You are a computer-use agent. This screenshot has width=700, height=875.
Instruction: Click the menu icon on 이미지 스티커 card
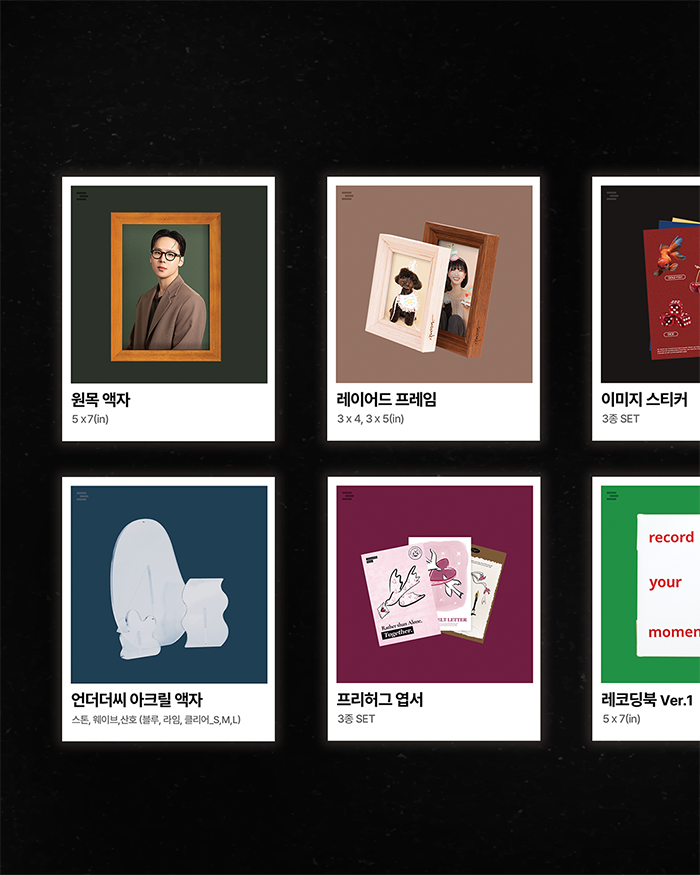(x=612, y=195)
